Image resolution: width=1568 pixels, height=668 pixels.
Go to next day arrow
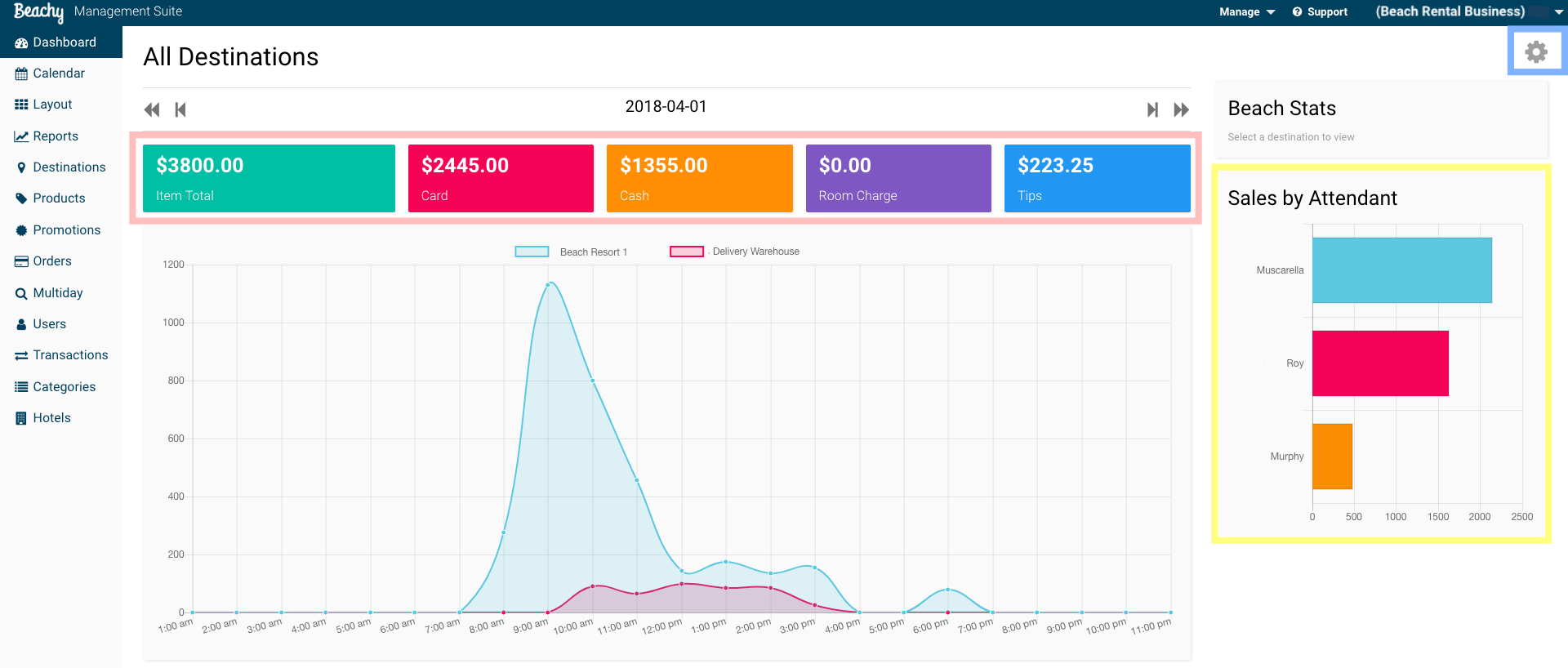(x=1152, y=109)
